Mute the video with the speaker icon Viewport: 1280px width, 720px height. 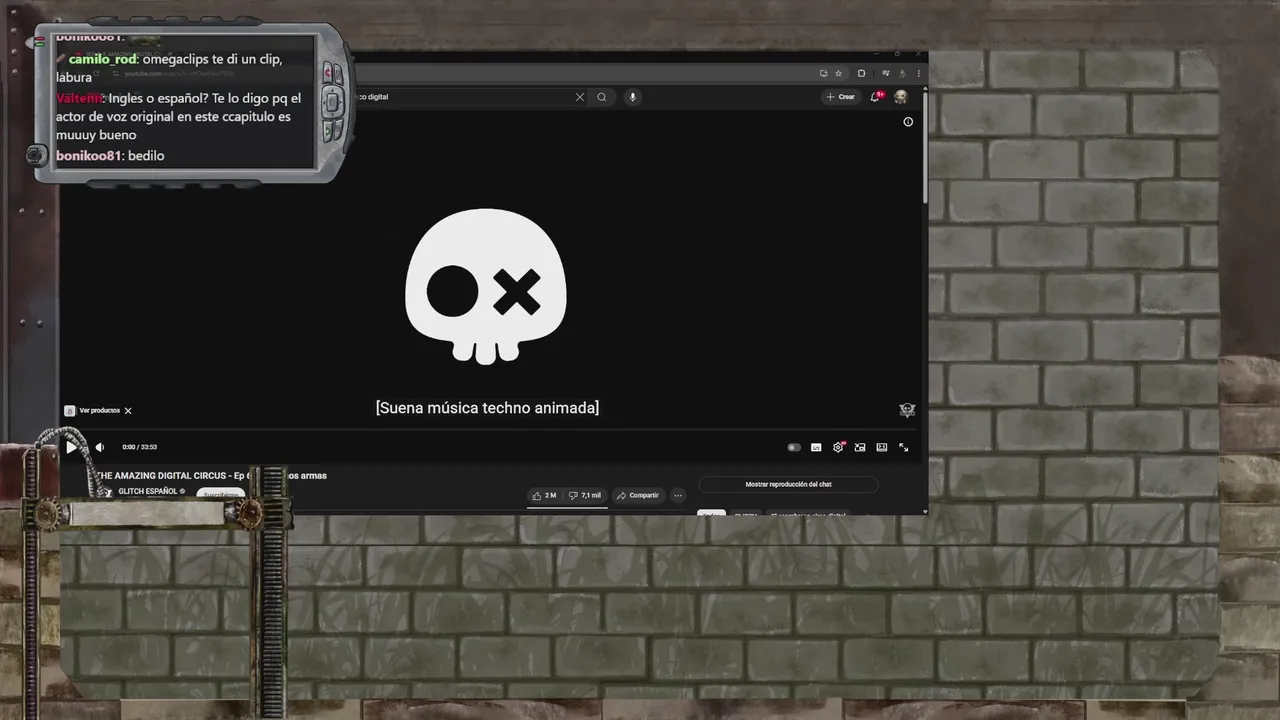pyautogui.click(x=99, y=447)
